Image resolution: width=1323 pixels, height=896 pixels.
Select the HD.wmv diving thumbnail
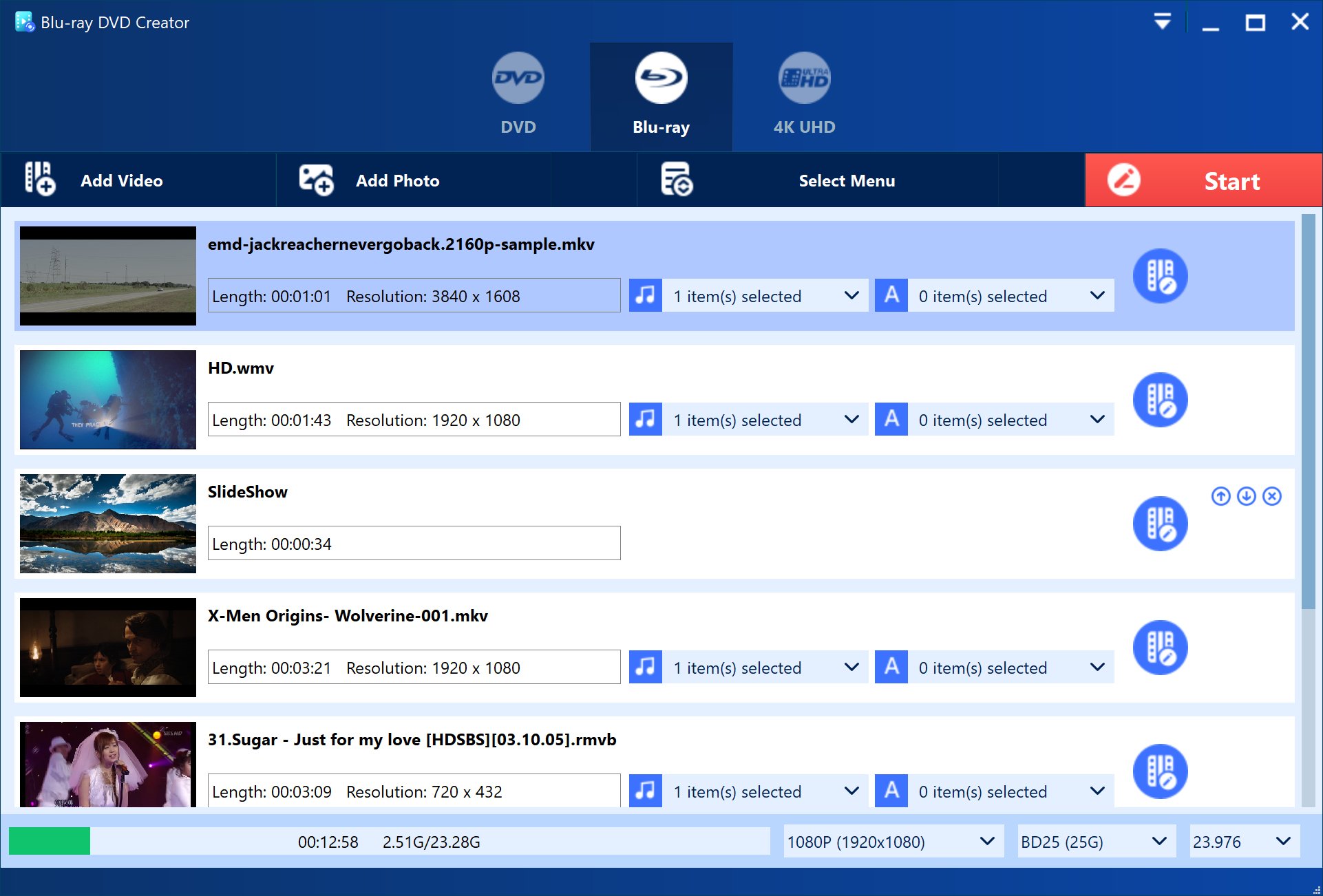click(x=108, y=400)
